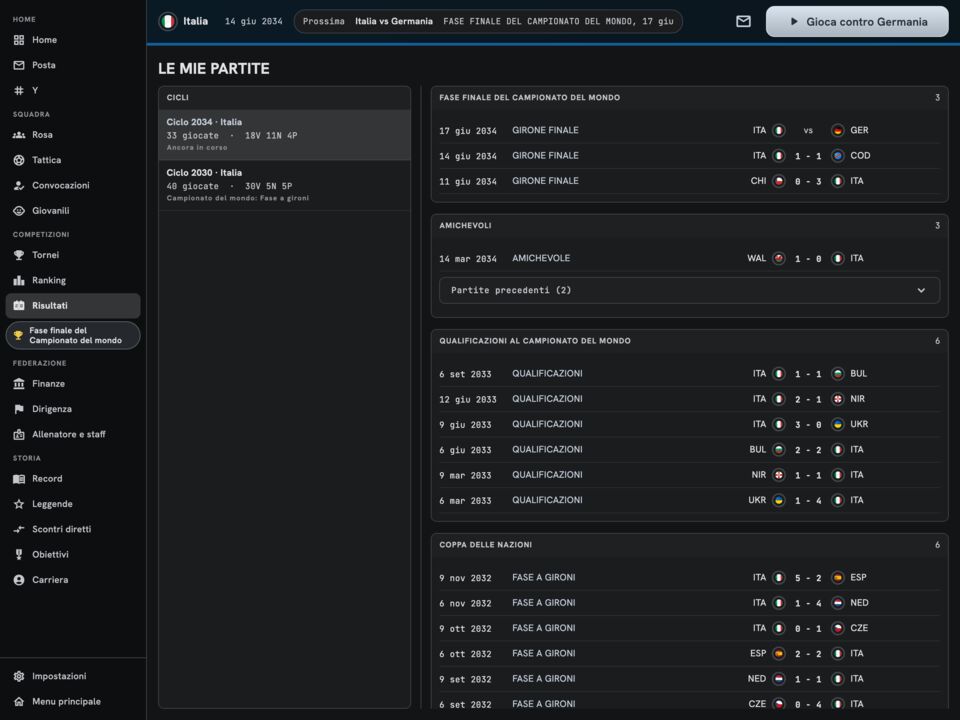Select Ciclo 2034 · Italia cycle
Screen dimensions: 960x720
(285, 135)
